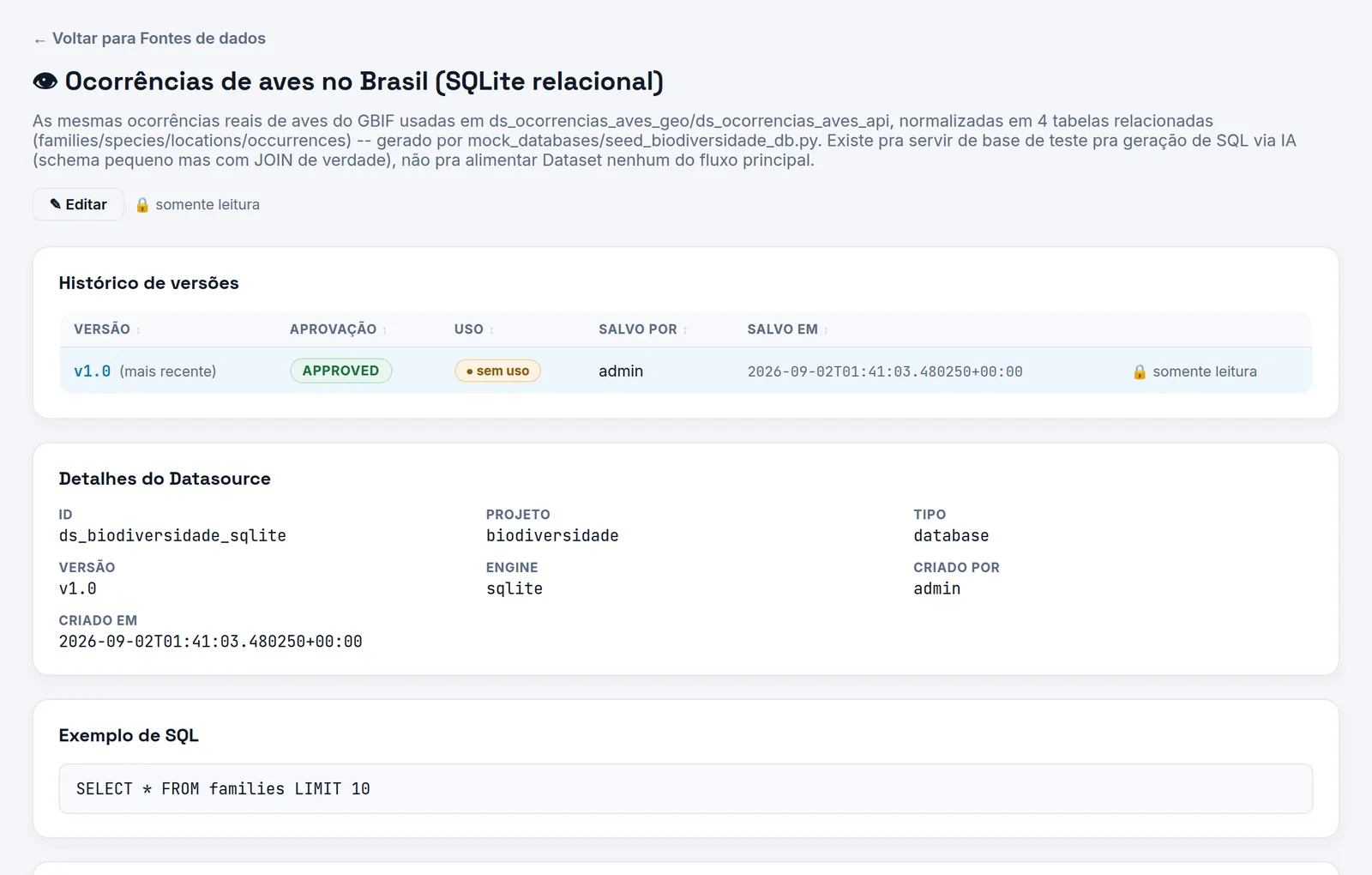1372x875 pixels.
Task: Open version v1.0 link
Action: (x=92, y=371)
